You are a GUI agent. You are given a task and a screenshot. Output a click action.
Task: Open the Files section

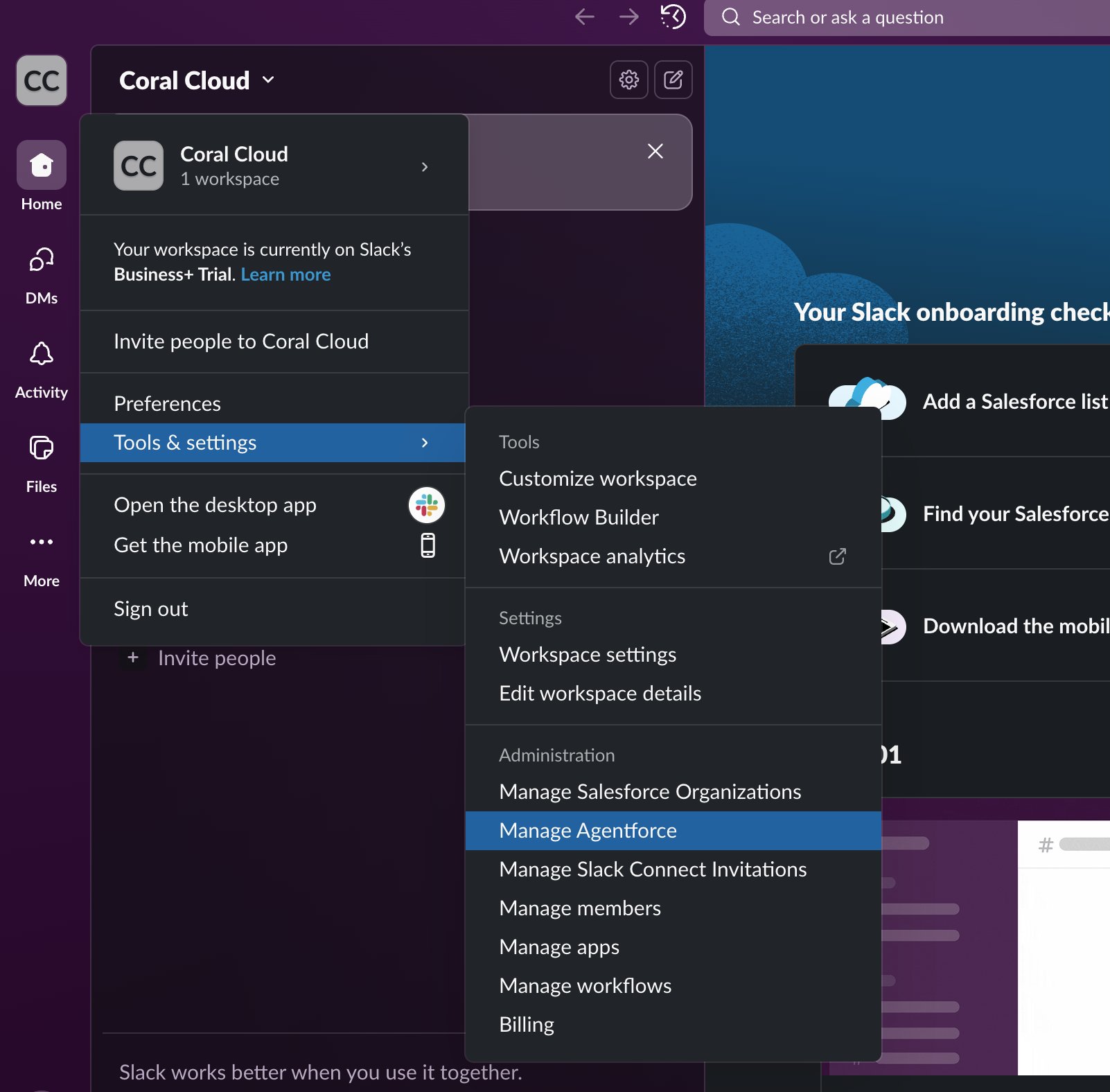pyautogui.click(x=42, y=449)
